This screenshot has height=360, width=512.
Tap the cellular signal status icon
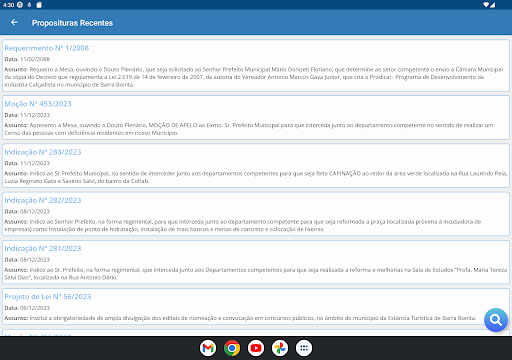tap(493, 5)
